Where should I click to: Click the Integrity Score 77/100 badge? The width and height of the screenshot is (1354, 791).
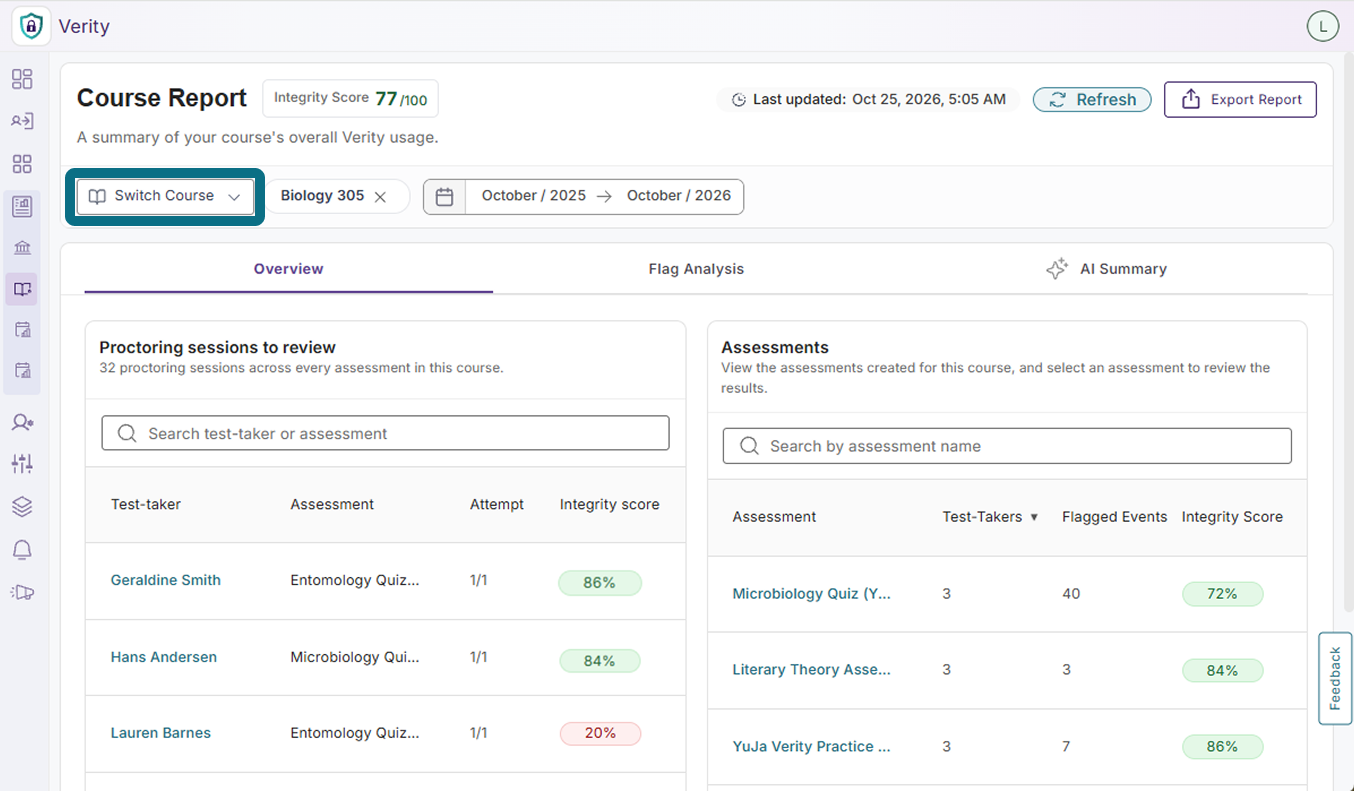point(350,99)
